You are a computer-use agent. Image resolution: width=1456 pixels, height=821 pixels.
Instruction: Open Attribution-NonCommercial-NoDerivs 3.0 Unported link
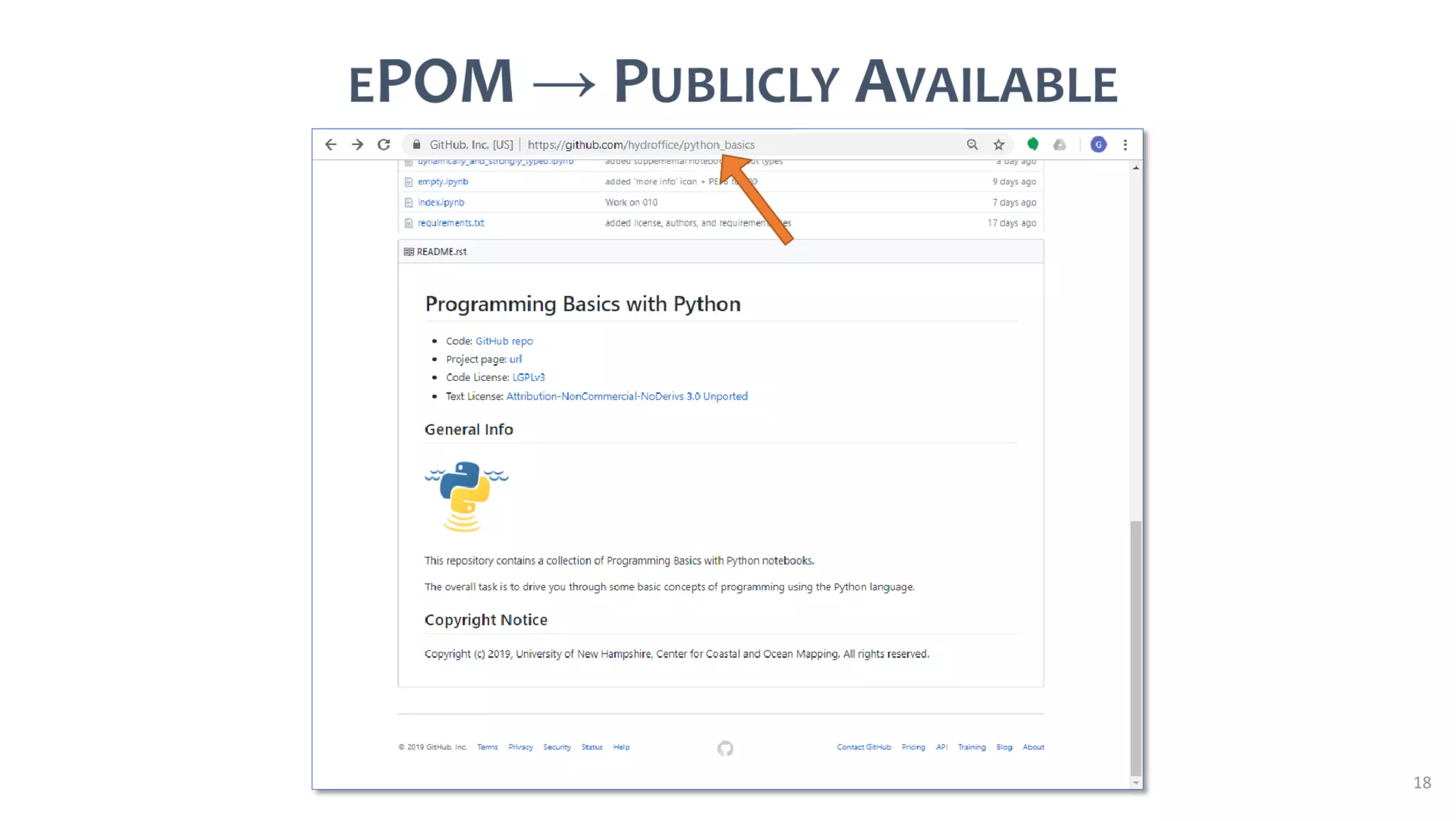pos(626,396)
